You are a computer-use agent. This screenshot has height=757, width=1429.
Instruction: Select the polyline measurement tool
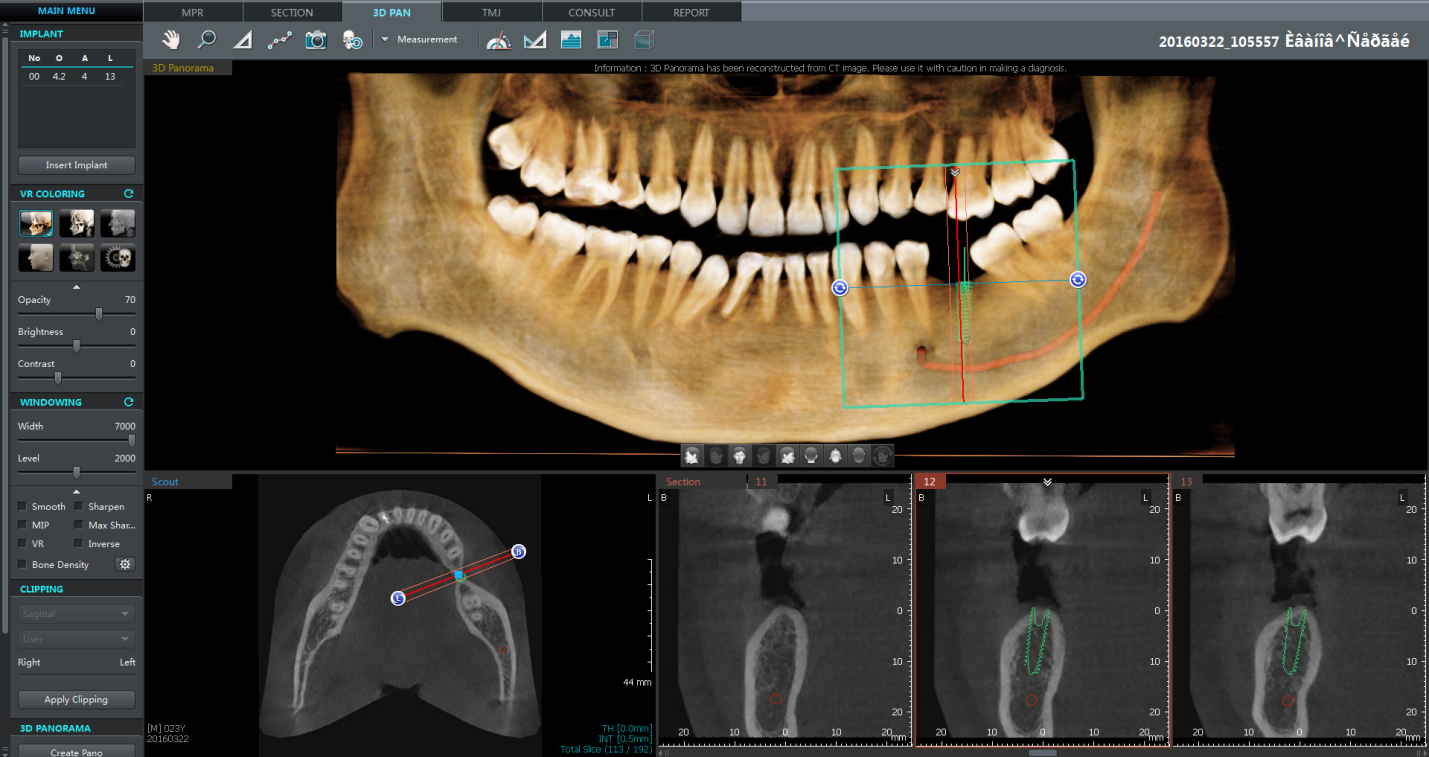tap(279, 40)
